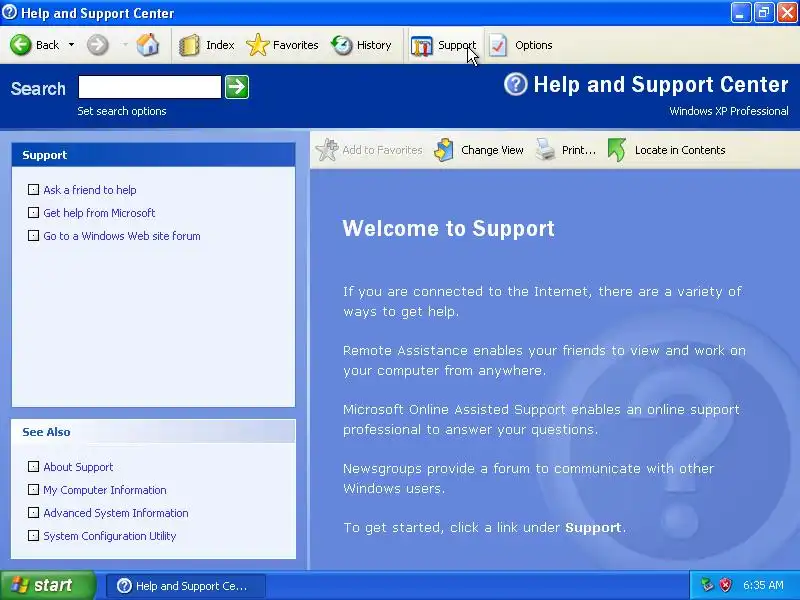
Task: Start search with the green arrow button
Action: (x=237, y=87)
